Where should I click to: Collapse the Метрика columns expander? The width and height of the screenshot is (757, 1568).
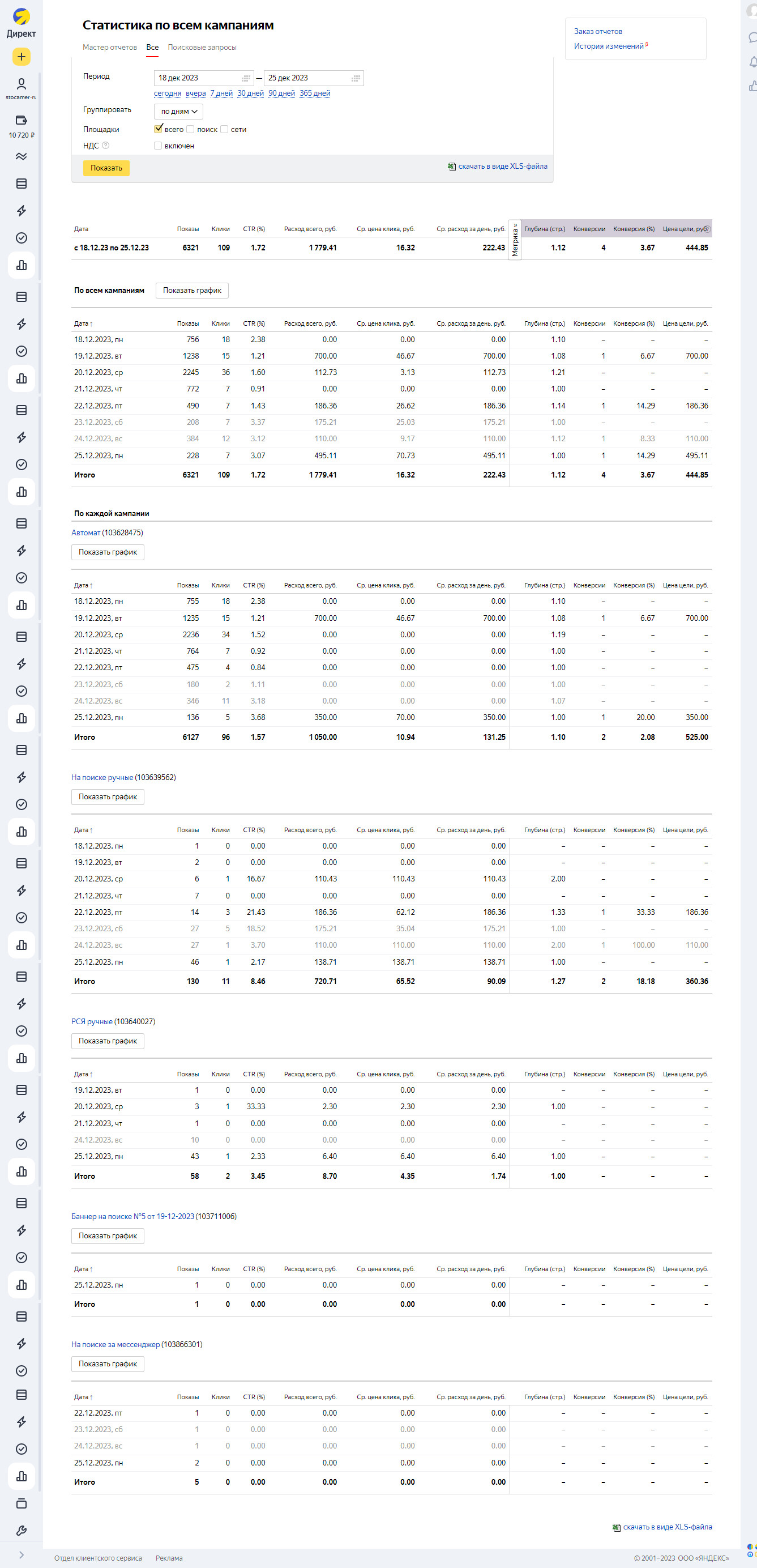coord(515,240)
